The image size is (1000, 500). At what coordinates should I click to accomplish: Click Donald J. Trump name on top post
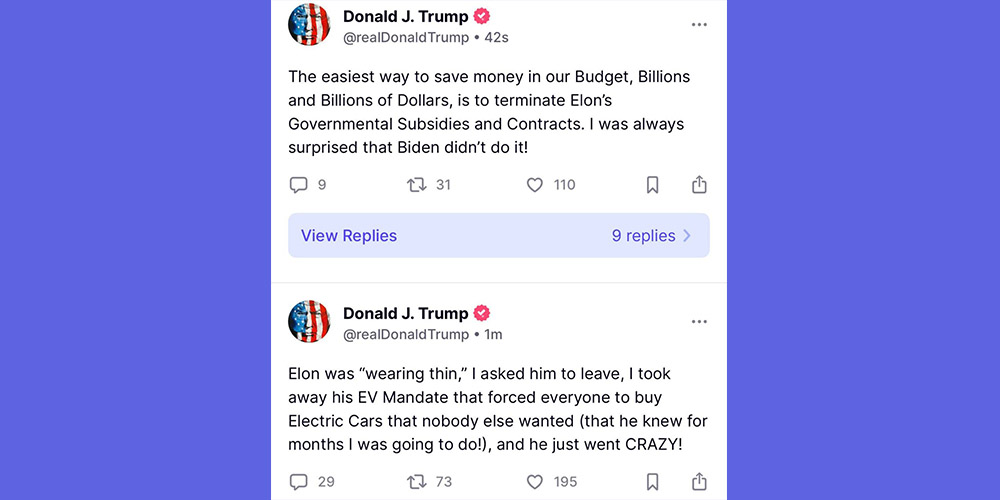tap(405, 16)
